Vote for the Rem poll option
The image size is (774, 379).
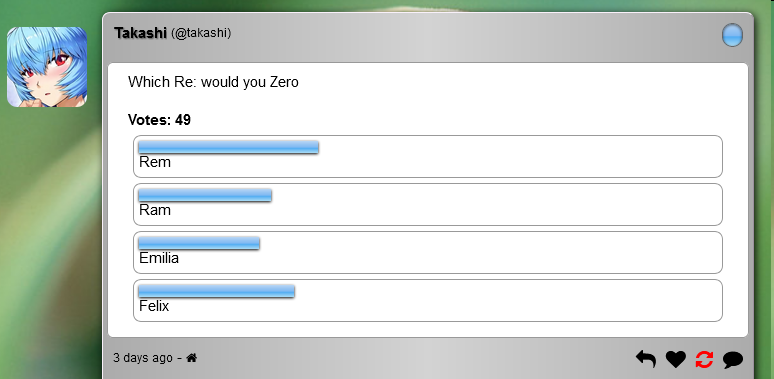pos(427,156)
